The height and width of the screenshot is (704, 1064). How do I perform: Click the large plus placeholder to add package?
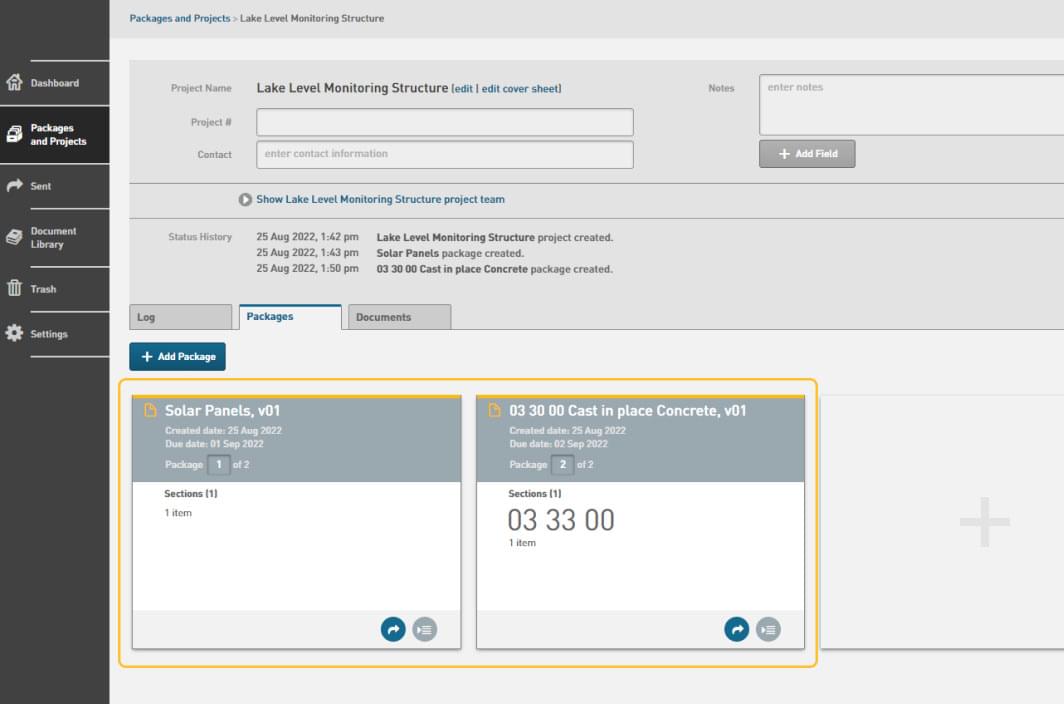984,522
